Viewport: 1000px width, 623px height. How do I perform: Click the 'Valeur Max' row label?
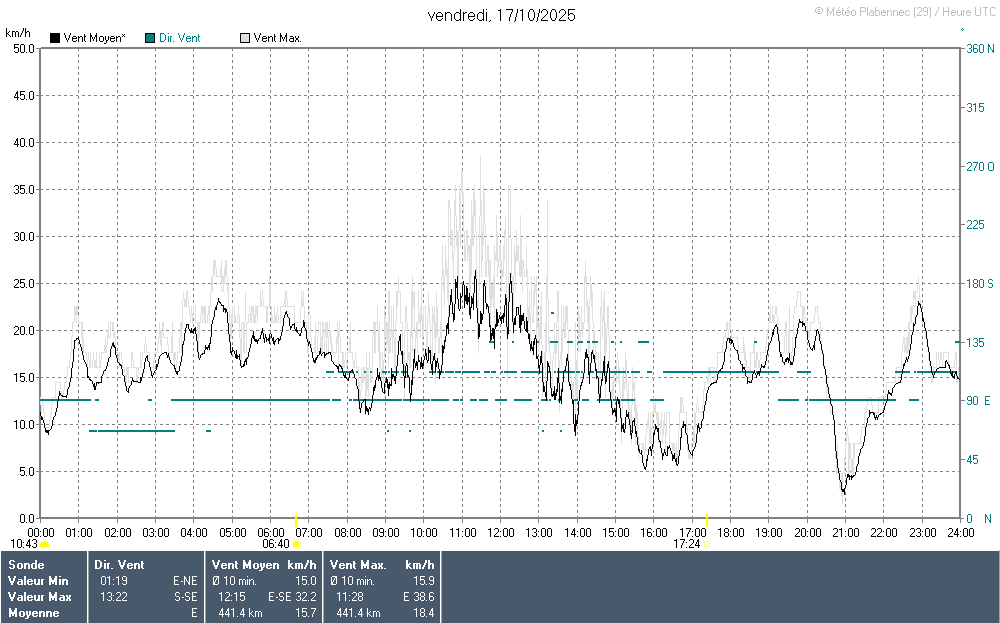click(38, 597)
